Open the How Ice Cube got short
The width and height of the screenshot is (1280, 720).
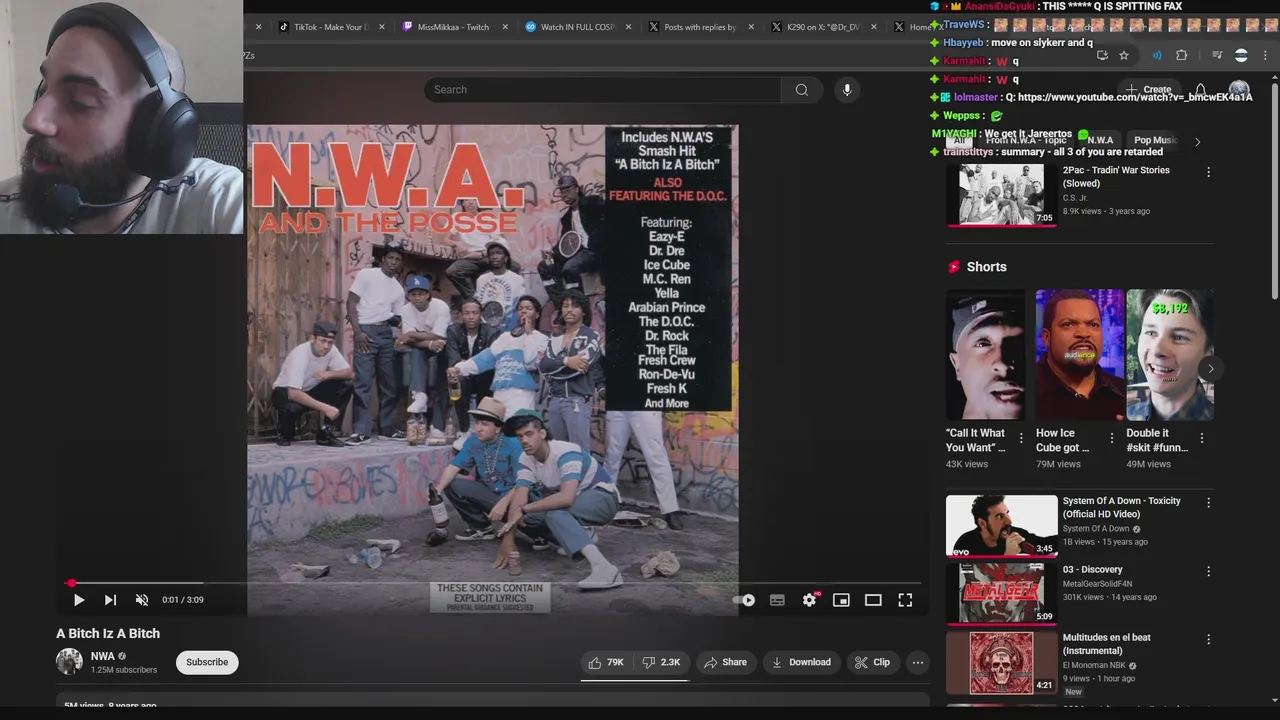point(1080,355)
